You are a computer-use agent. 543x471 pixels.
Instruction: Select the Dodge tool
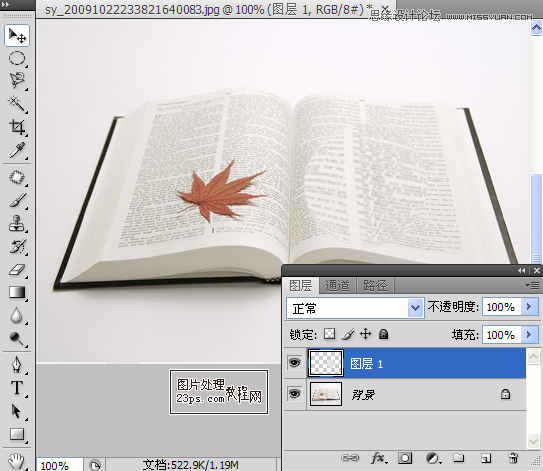(17, 339)
